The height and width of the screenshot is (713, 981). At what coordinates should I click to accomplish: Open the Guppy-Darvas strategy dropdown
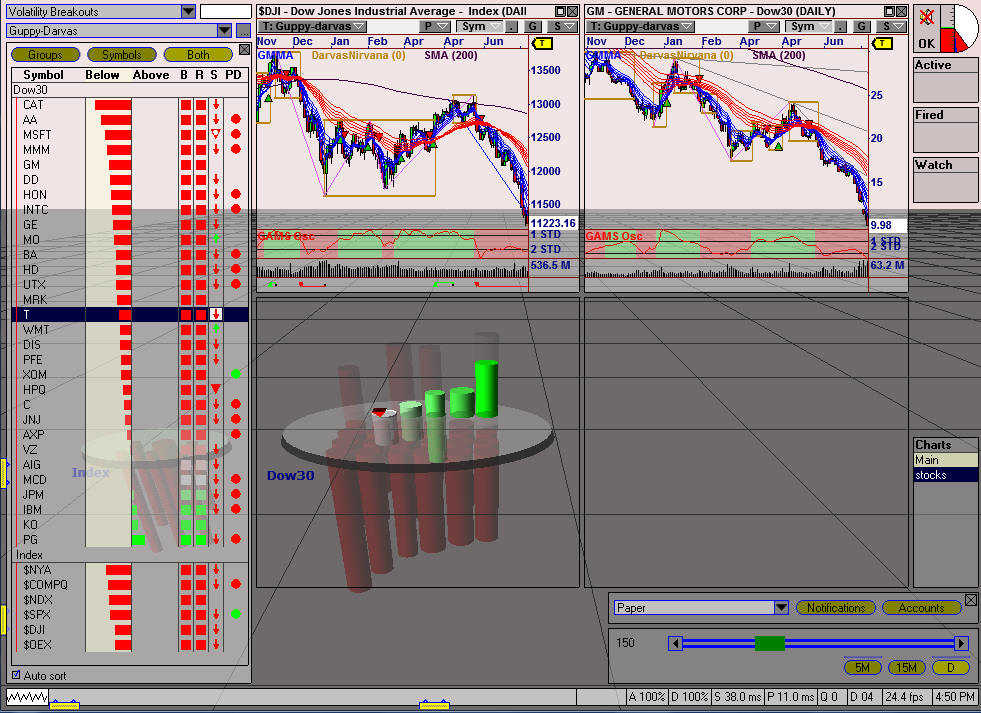[225, 31]
